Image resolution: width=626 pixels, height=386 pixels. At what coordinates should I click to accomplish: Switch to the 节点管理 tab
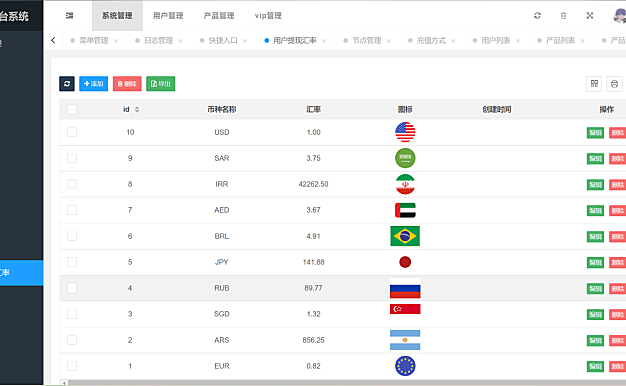click(x=367, y=41)
